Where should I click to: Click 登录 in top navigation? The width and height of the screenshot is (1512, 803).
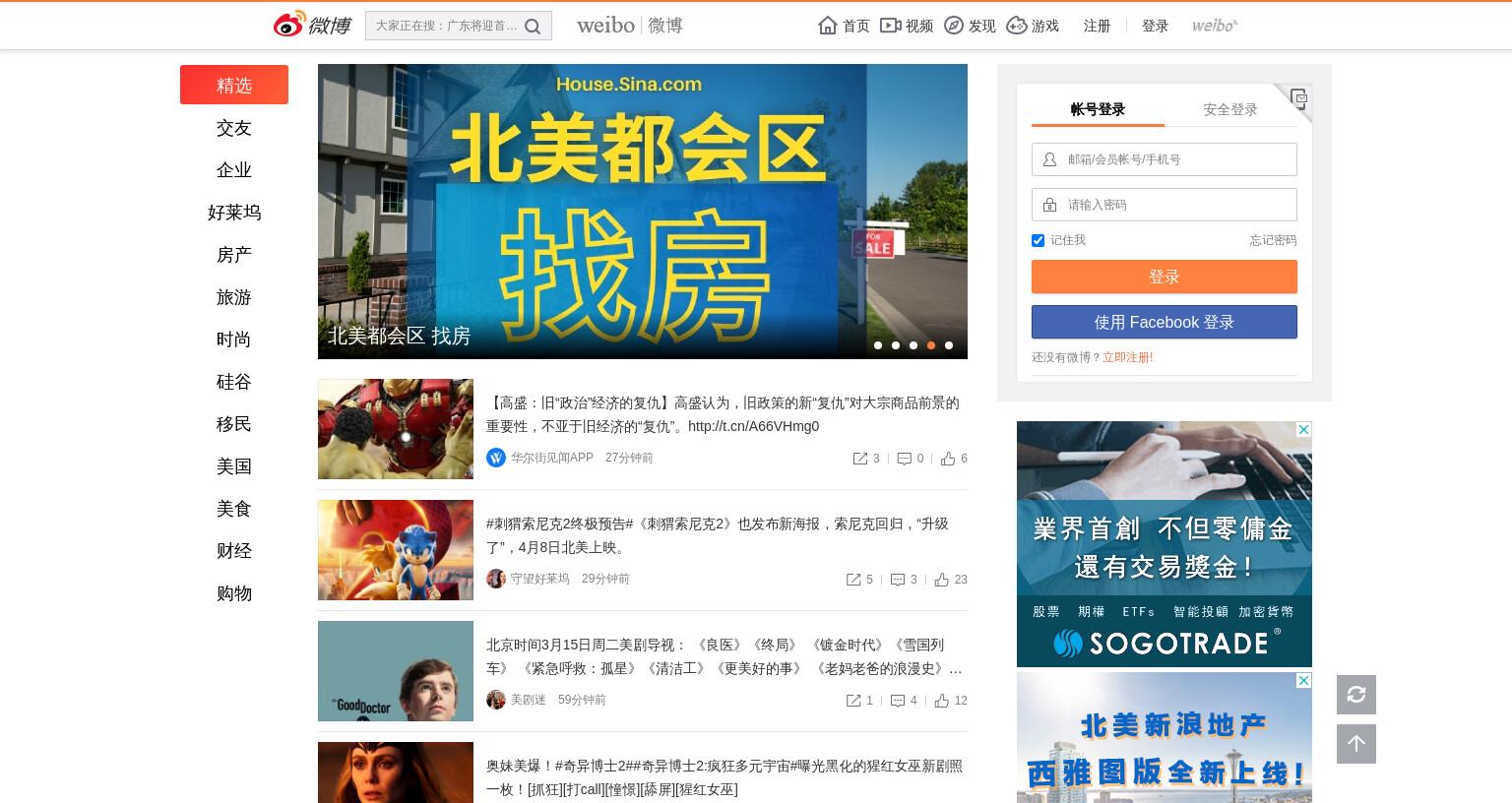1155,26
